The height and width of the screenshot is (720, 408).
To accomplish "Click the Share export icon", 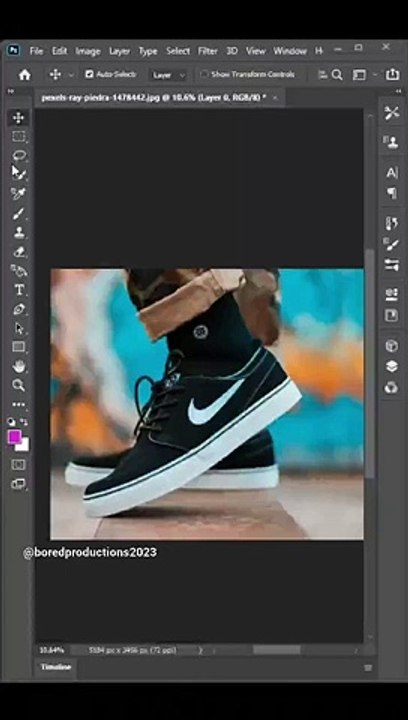I will (392, 74).
